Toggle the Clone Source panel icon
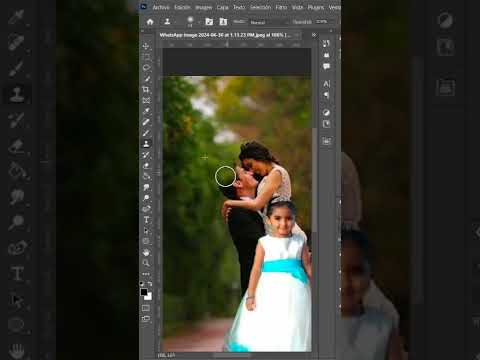This screenshot has width=480, height=360. pos(223,22)
